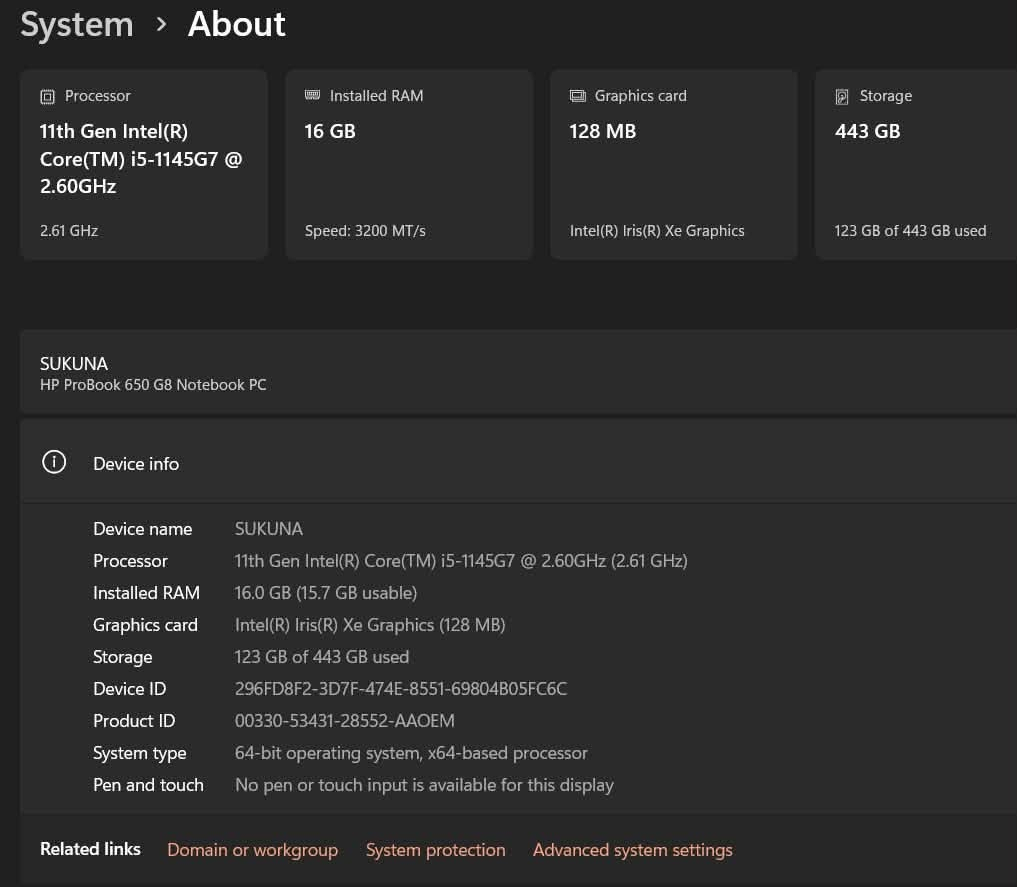Open the Processor summary card

tap(144, 165)
